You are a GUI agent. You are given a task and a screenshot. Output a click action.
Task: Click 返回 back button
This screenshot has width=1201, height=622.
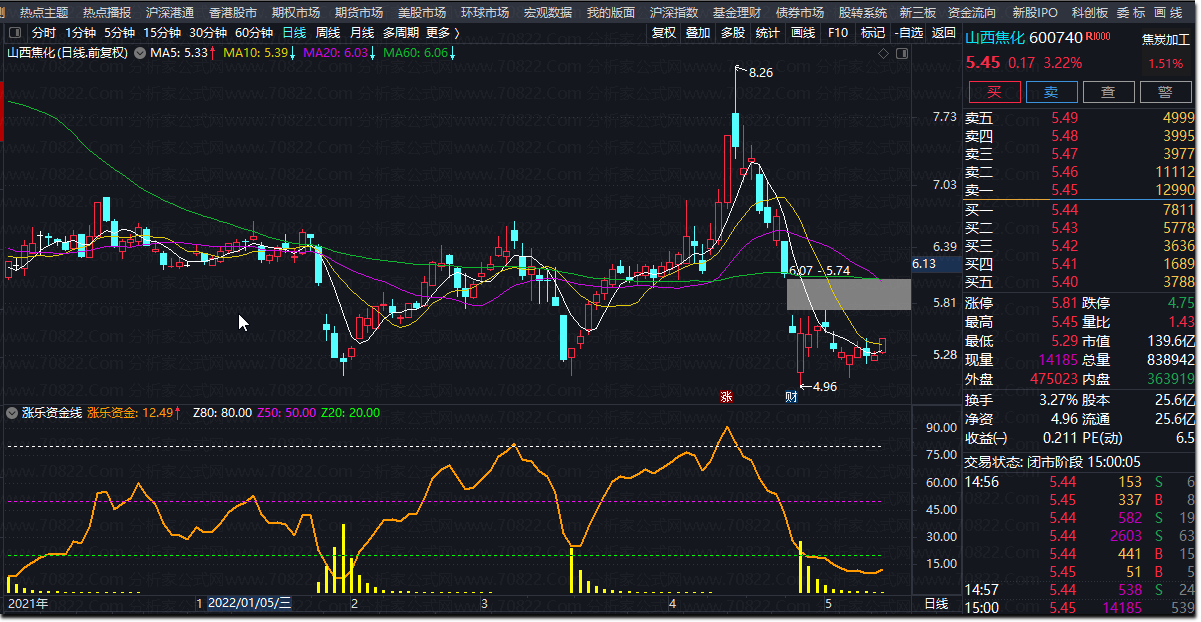point(944,33)
